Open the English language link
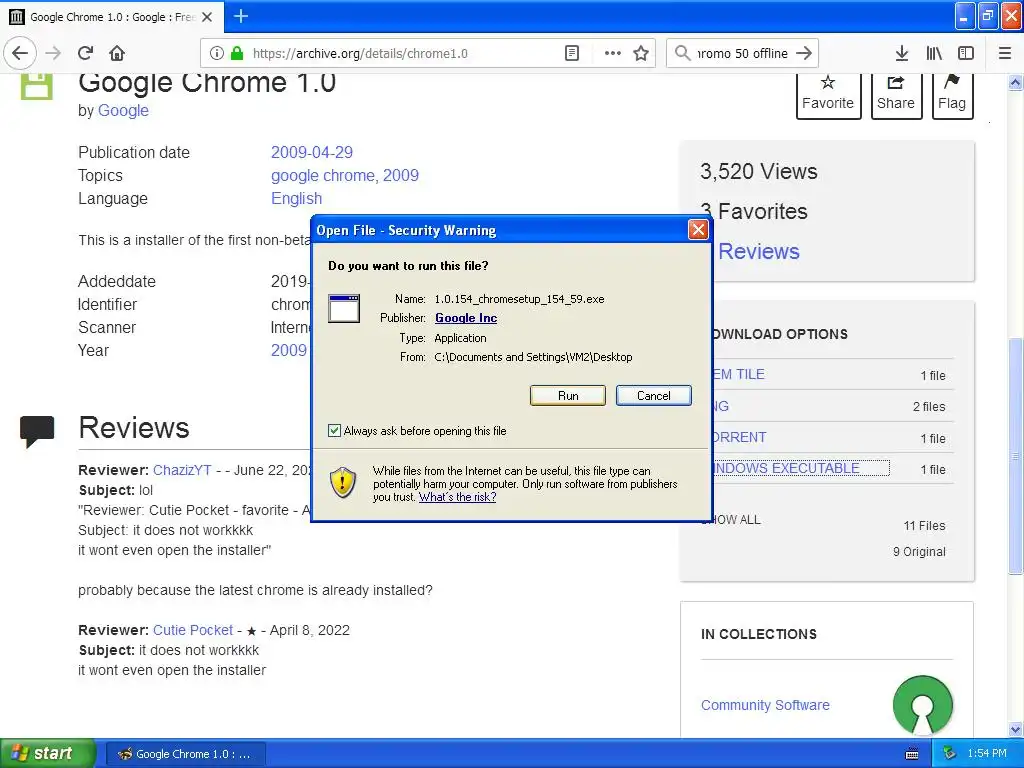Image resolution: width=1024 pixels, height=768 pixels. [296, 199]
